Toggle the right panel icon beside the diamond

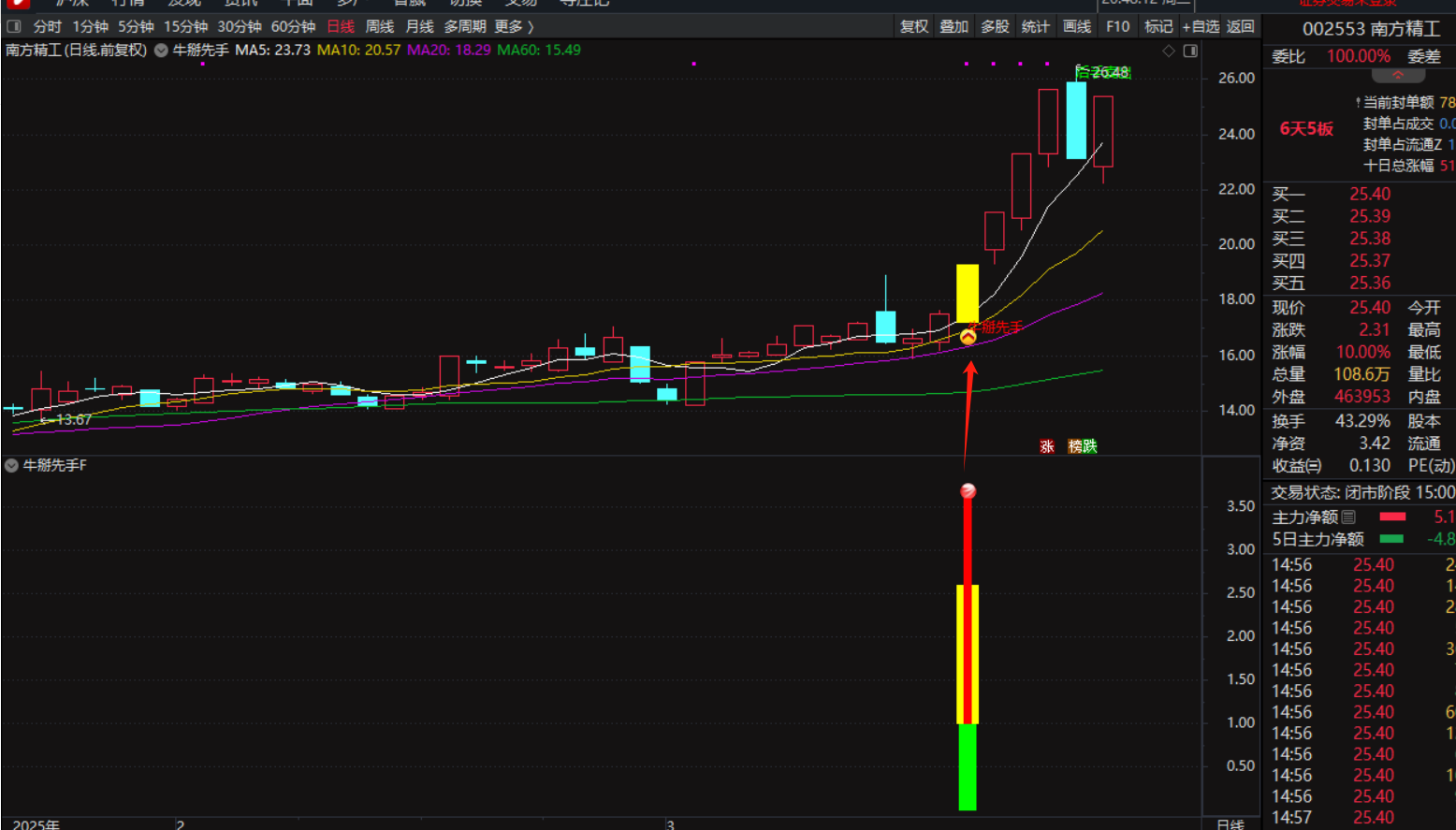(1190, 51)
